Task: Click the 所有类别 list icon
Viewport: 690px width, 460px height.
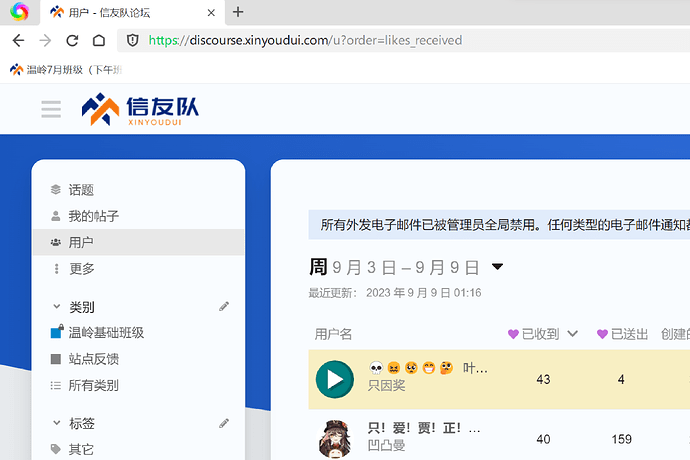Action: click(55, 386)
